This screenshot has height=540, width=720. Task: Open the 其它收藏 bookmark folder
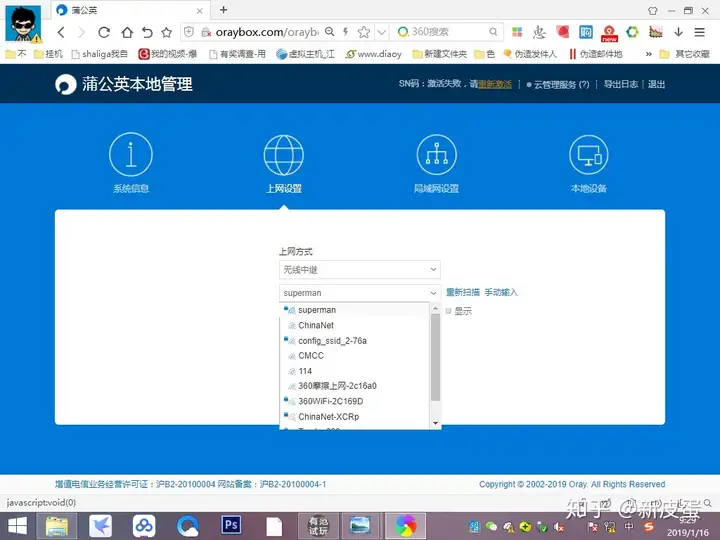pos(685,54)
